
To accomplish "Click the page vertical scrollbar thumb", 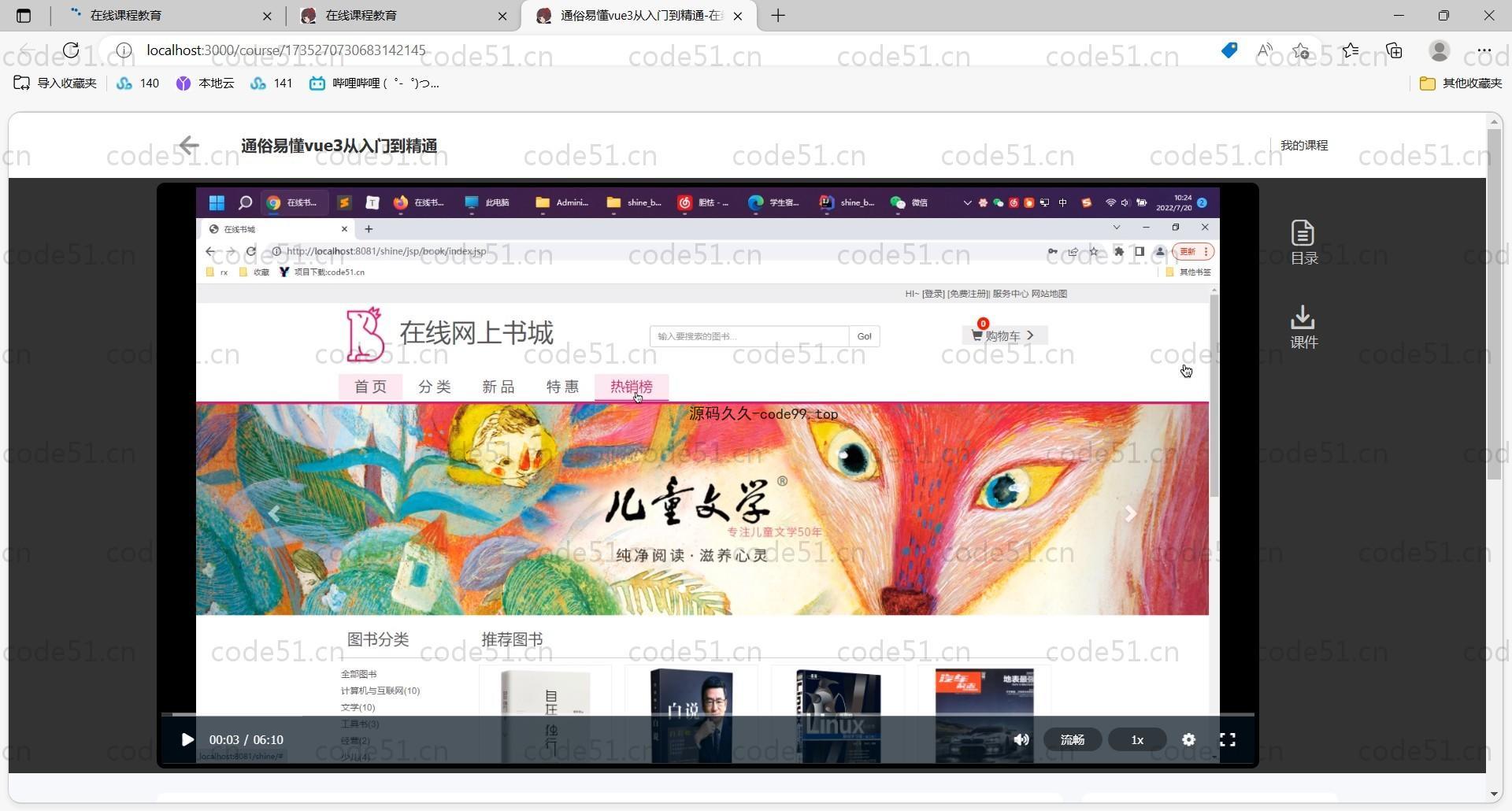I will (1494, 305).
